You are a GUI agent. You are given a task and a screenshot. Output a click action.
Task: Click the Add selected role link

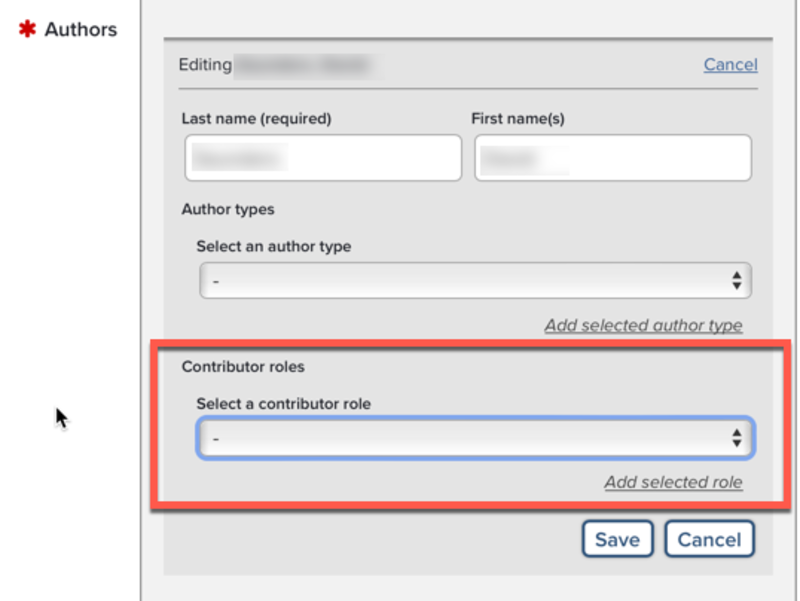673,482
